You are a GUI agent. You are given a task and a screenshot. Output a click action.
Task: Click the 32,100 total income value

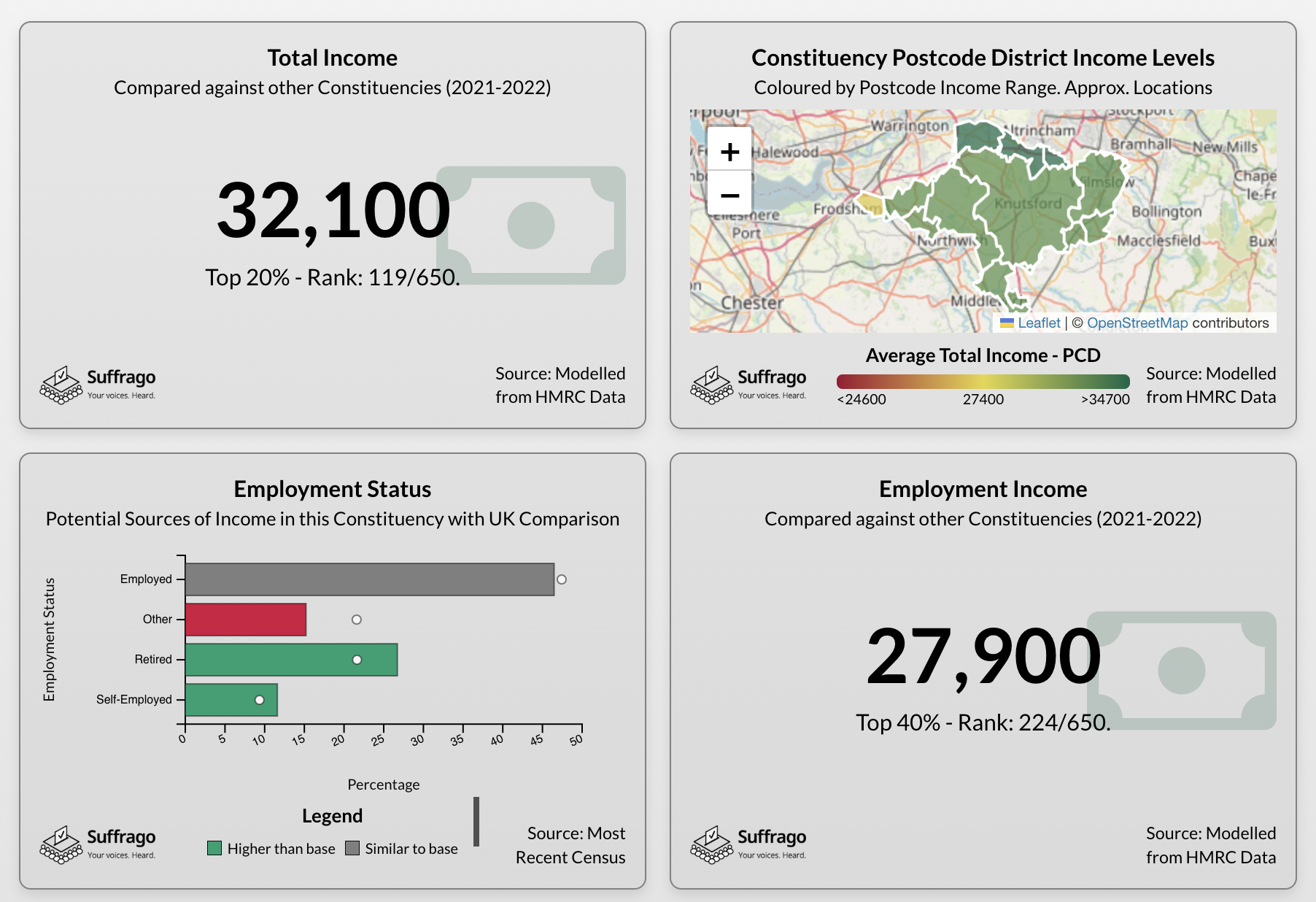pyautogui.click(x=333, y=211)
